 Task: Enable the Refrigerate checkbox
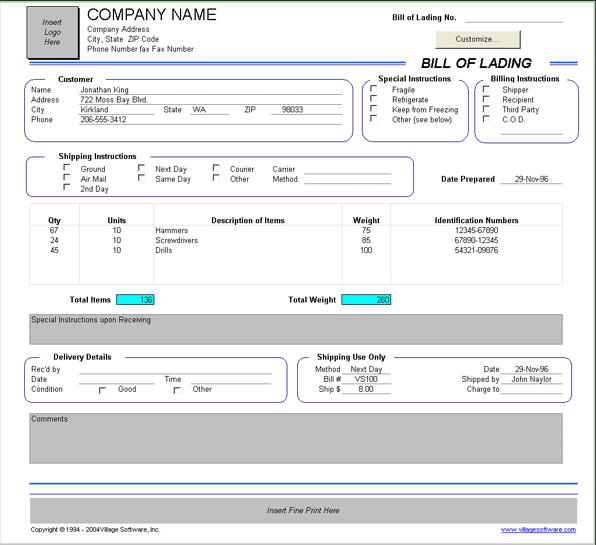[x=374, y=99]
